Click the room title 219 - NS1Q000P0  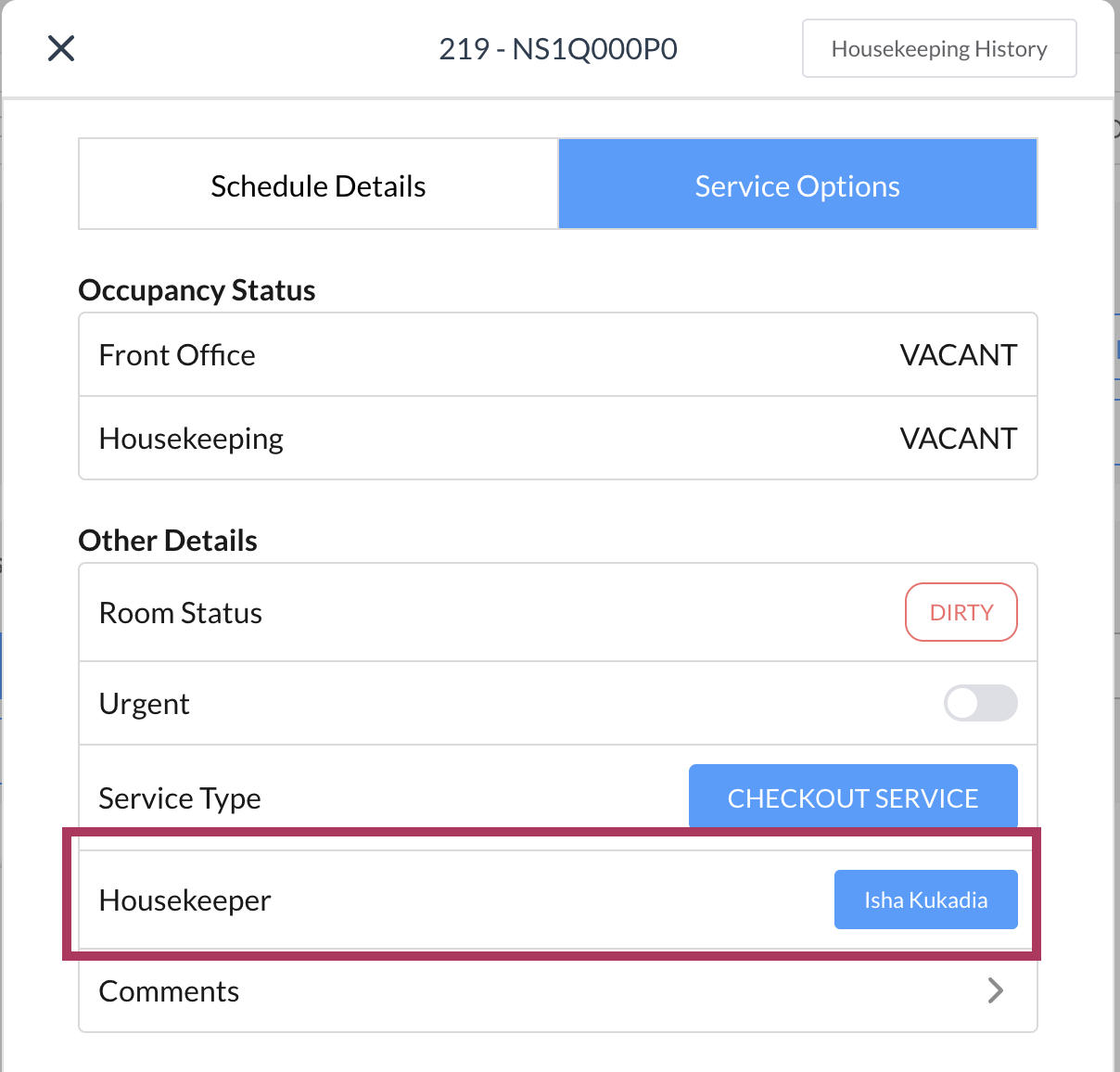pyautogui.click(x=558, y=48)
